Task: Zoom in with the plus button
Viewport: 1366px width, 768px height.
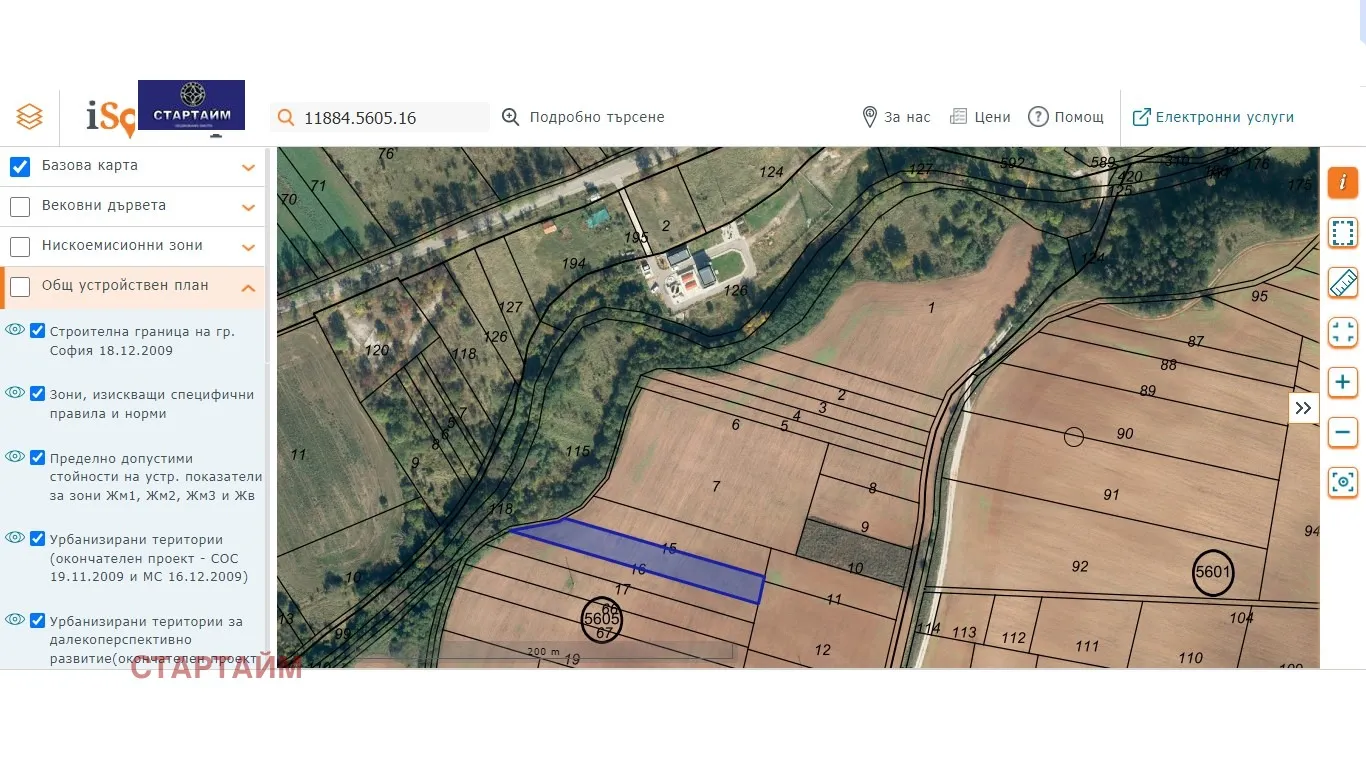Action: (1343, 382)
